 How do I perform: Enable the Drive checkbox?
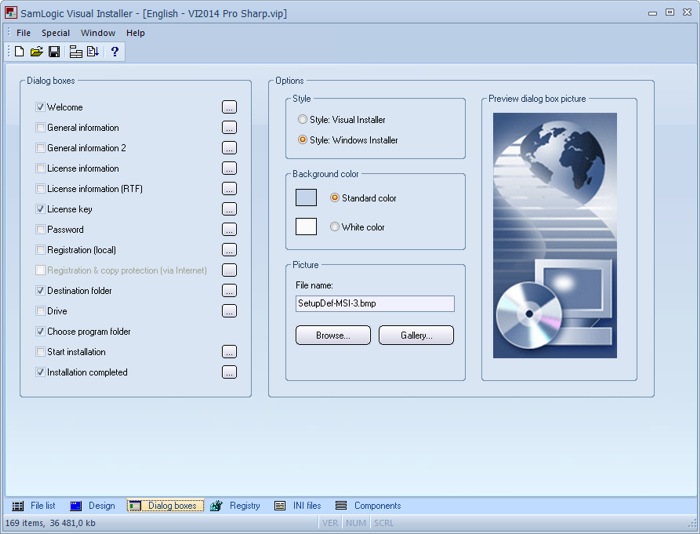40,311
